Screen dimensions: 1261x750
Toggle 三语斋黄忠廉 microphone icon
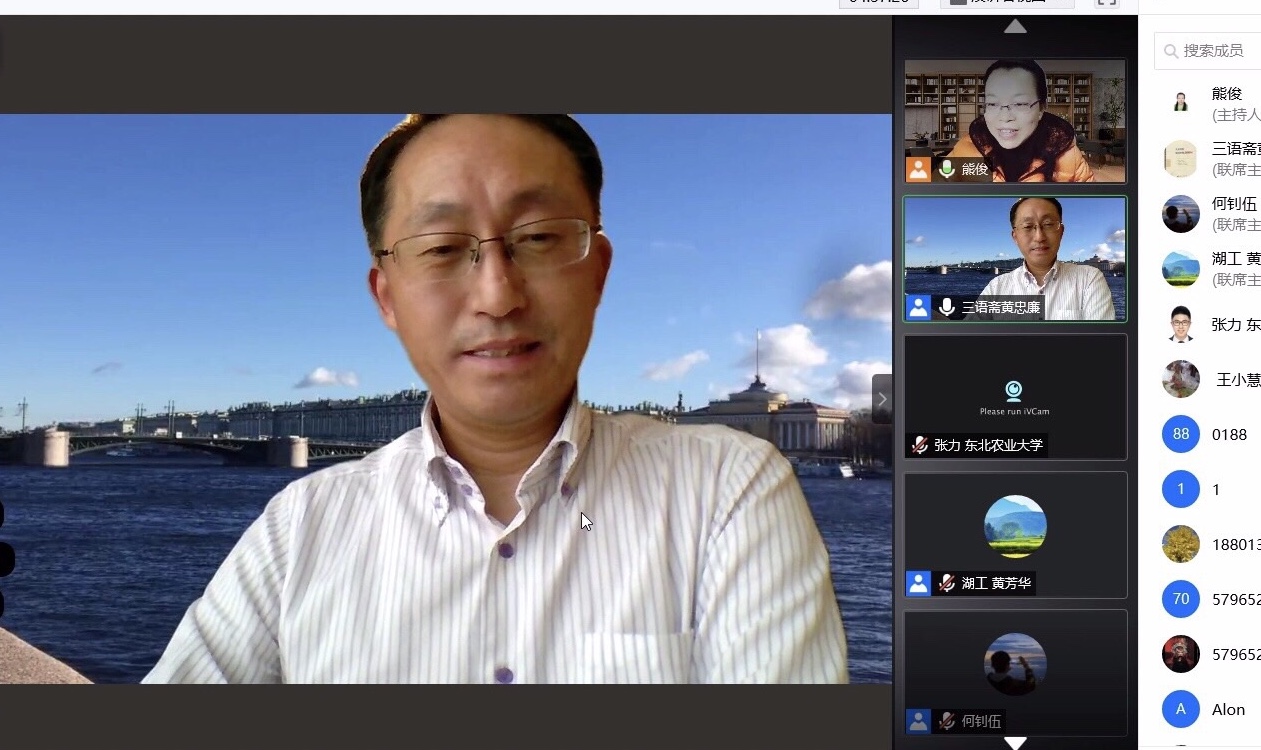[x=946, y=307]
